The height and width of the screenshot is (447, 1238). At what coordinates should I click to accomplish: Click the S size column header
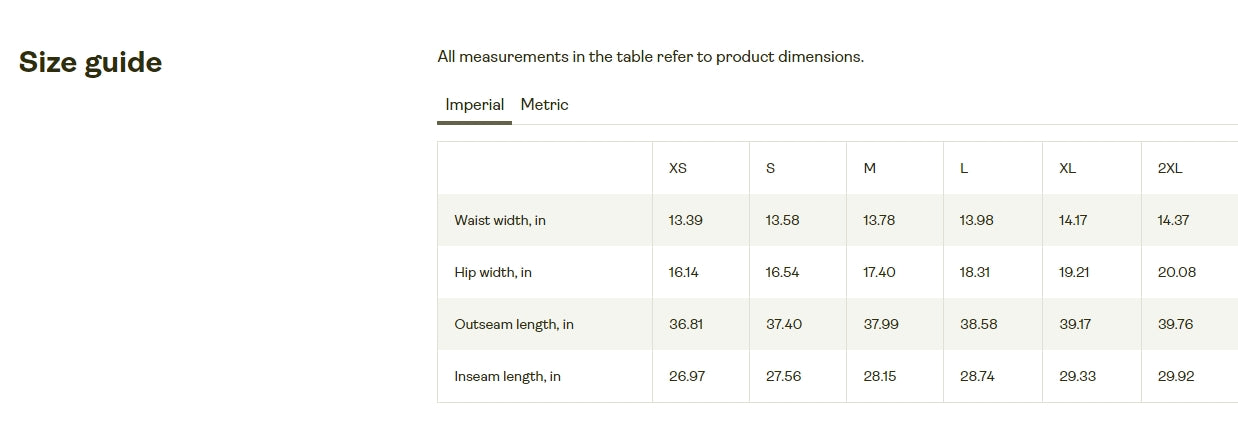(x=770, y=168)
